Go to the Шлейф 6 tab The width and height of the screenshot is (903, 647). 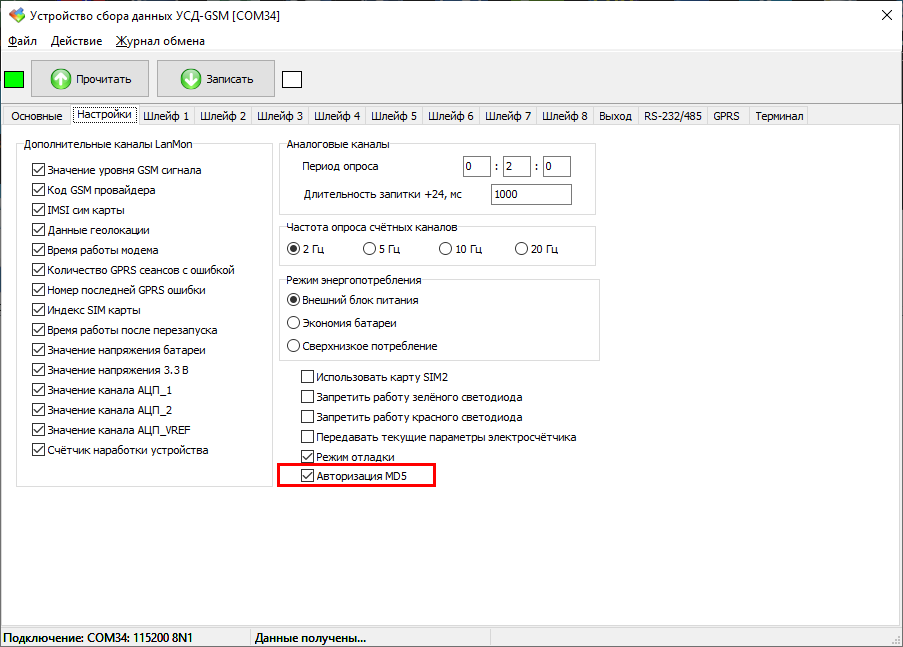click(451, 116)
